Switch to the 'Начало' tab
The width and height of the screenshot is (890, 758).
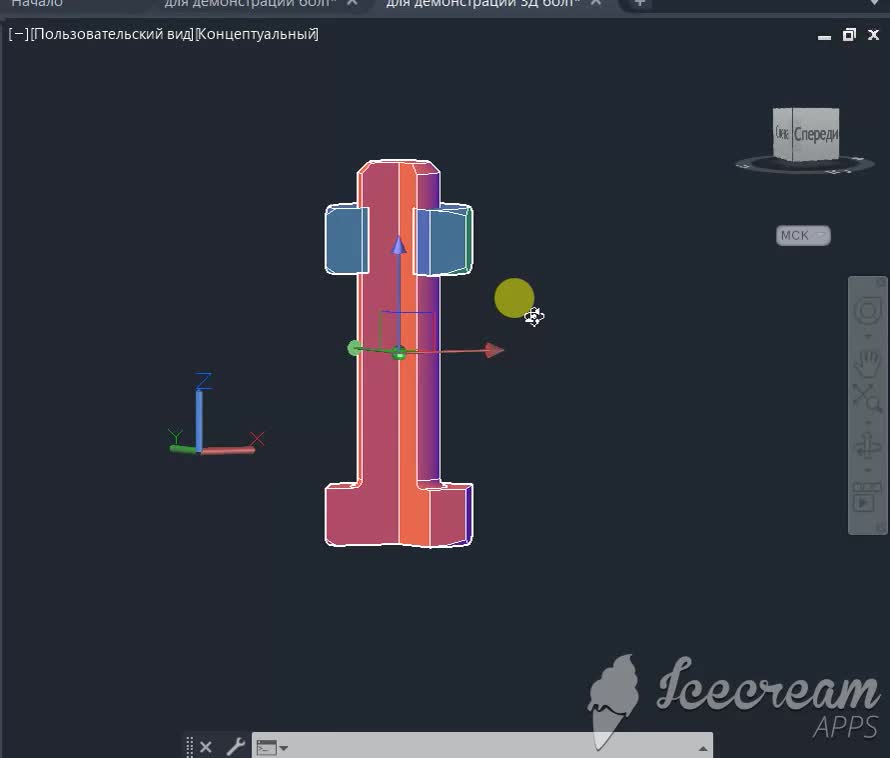(37, 3)
